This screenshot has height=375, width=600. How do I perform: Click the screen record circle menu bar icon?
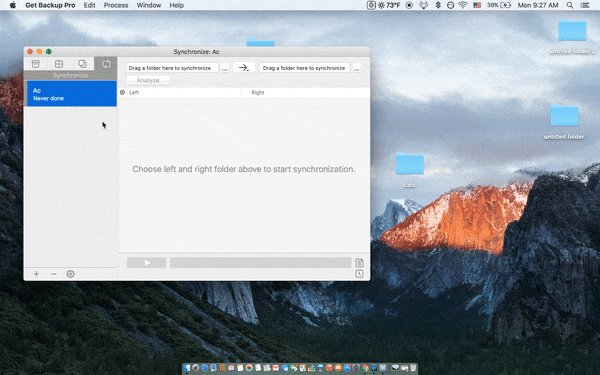point(409,5)
